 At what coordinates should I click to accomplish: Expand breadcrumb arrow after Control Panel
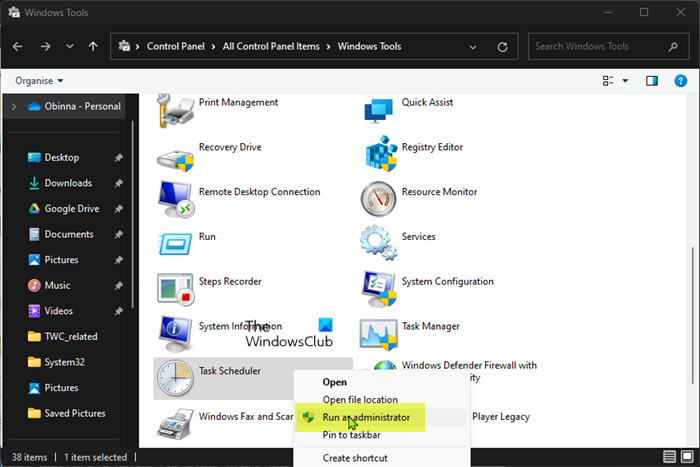(x=213, y=46)
